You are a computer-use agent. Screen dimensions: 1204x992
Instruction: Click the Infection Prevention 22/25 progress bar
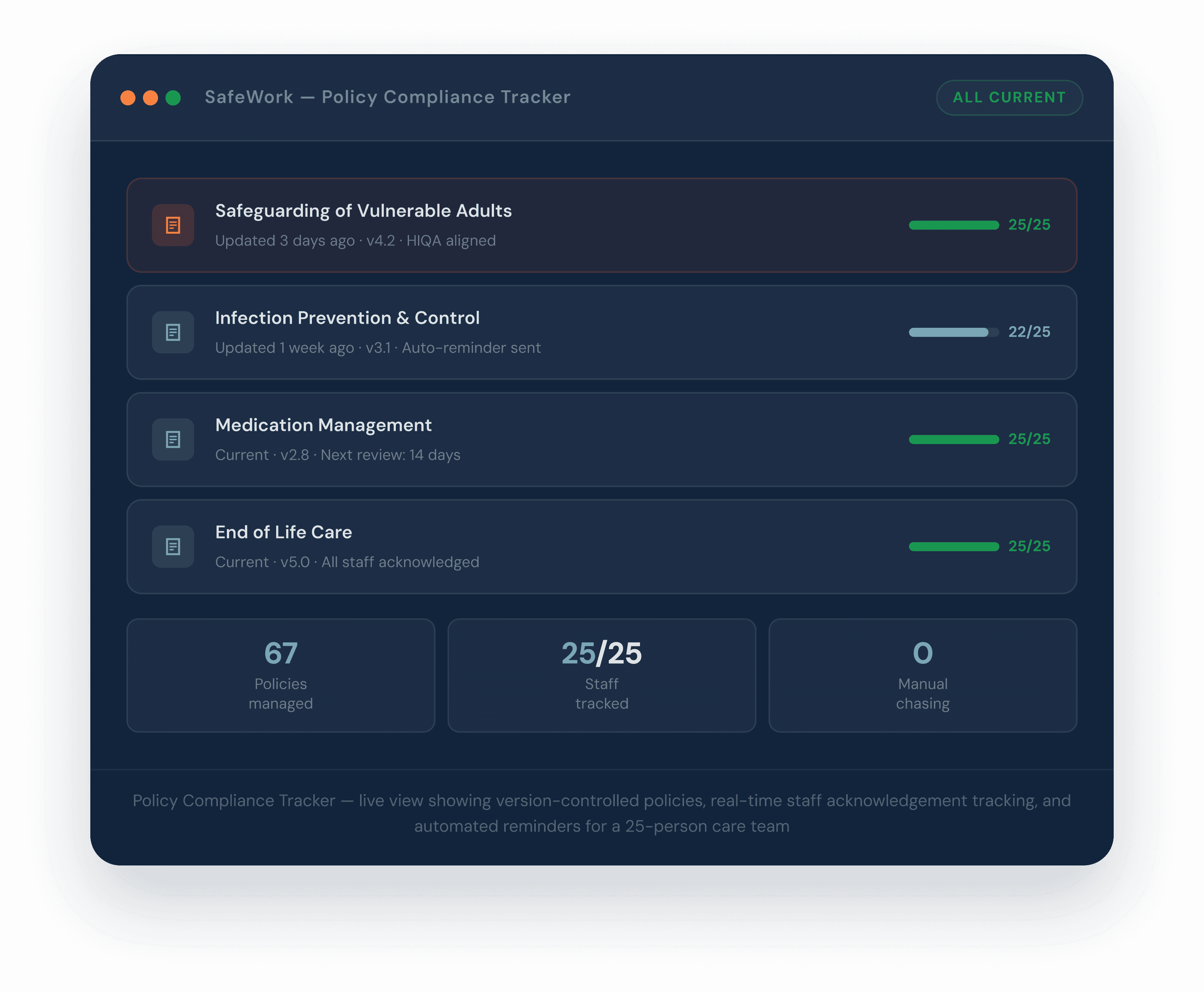click(953, 332)
